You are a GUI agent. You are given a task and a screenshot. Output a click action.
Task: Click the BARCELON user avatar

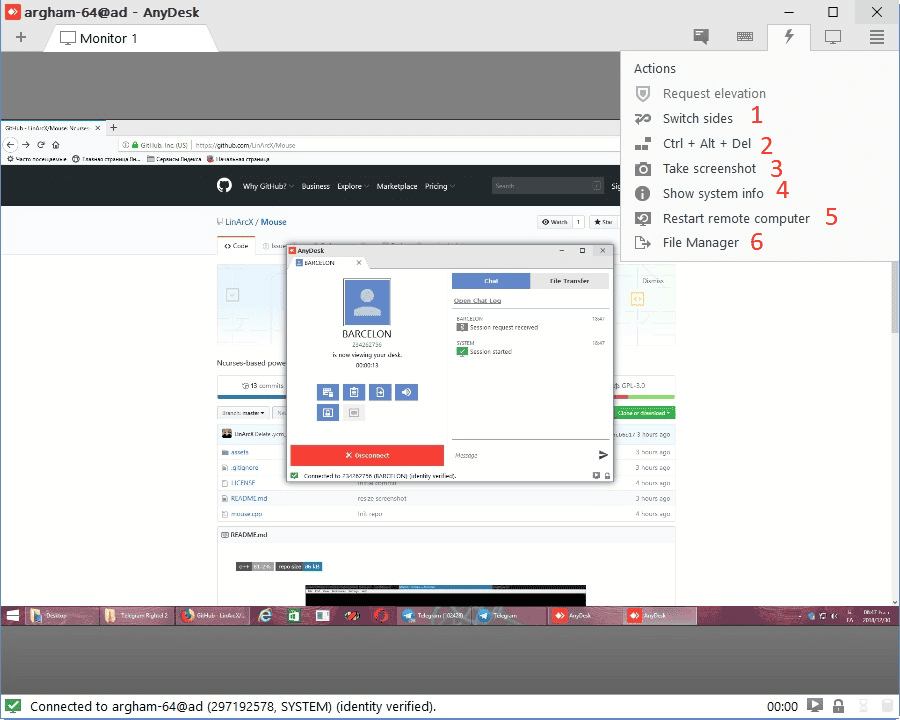(367, 302)
